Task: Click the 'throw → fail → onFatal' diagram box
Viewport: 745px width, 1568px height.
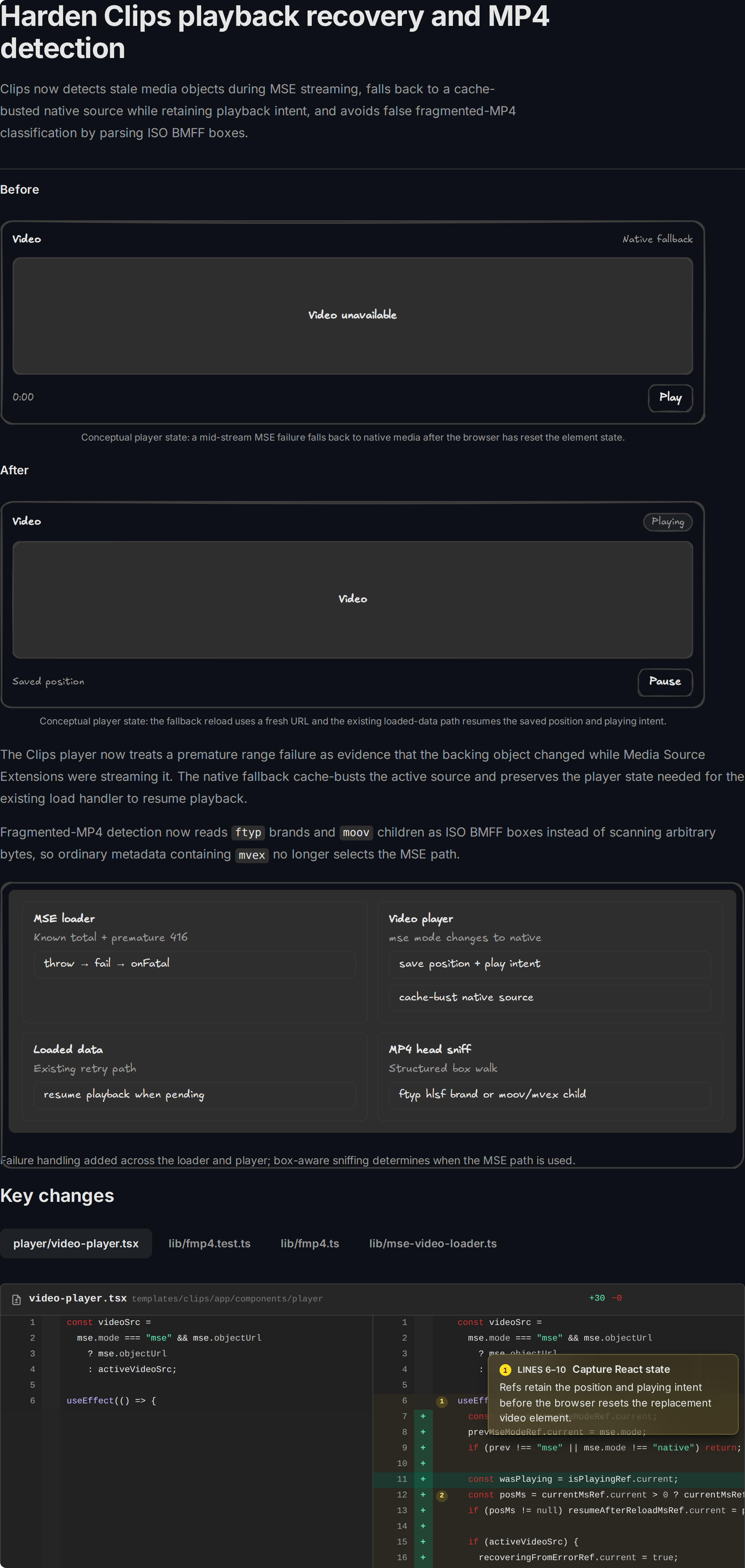Action: click(194, 964)
